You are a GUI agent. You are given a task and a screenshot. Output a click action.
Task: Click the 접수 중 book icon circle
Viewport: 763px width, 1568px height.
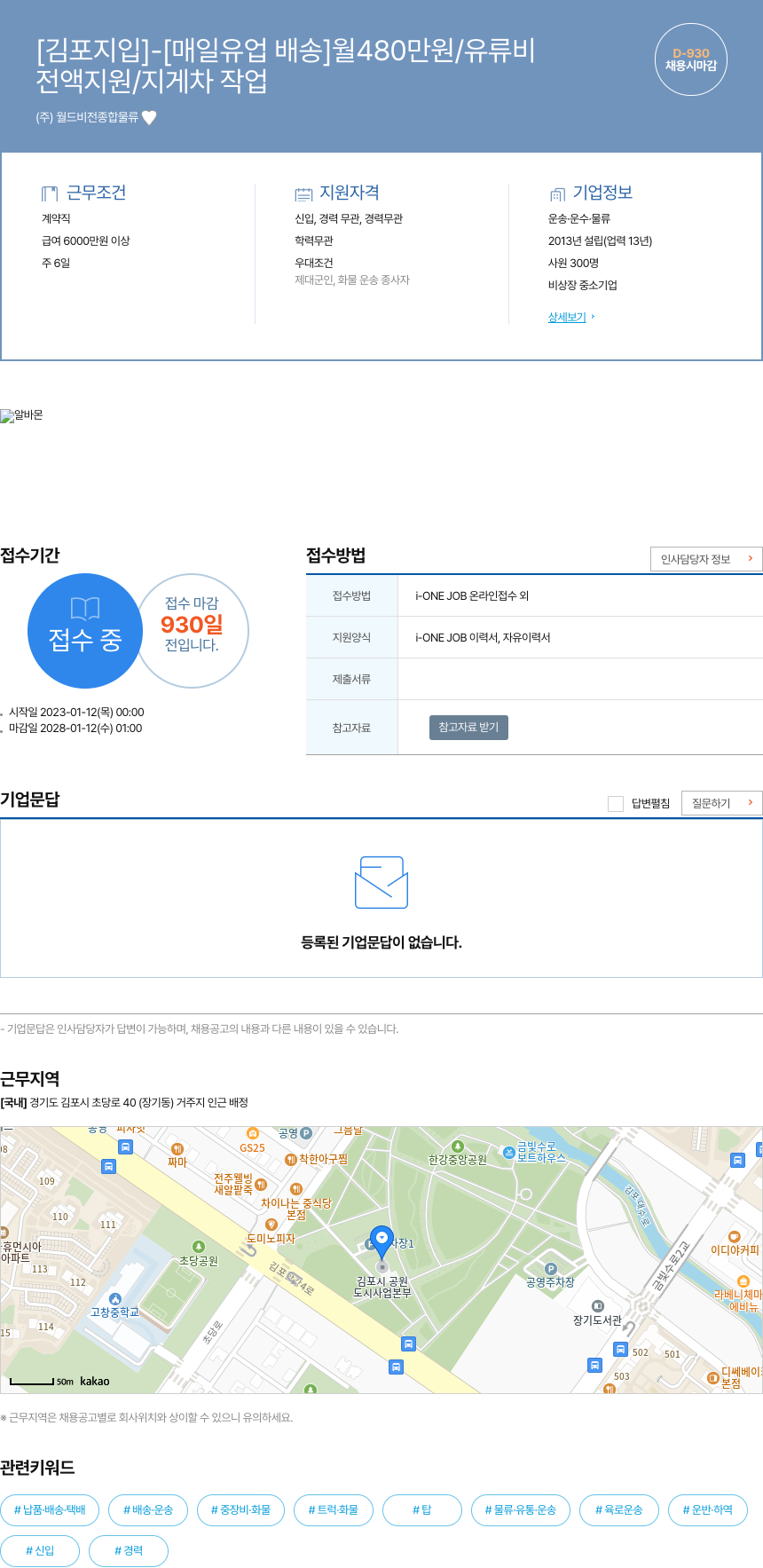(x=85, y=631)
